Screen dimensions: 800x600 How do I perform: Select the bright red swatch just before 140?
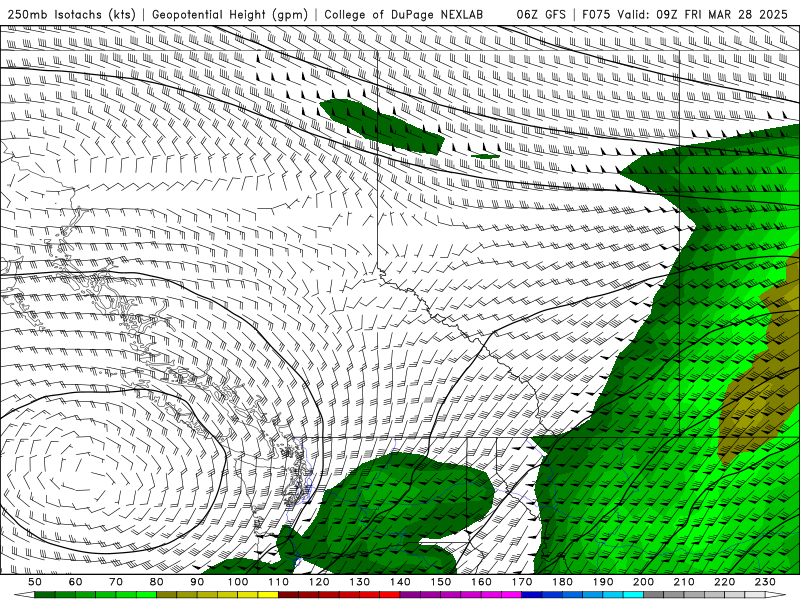coord(390,595)
